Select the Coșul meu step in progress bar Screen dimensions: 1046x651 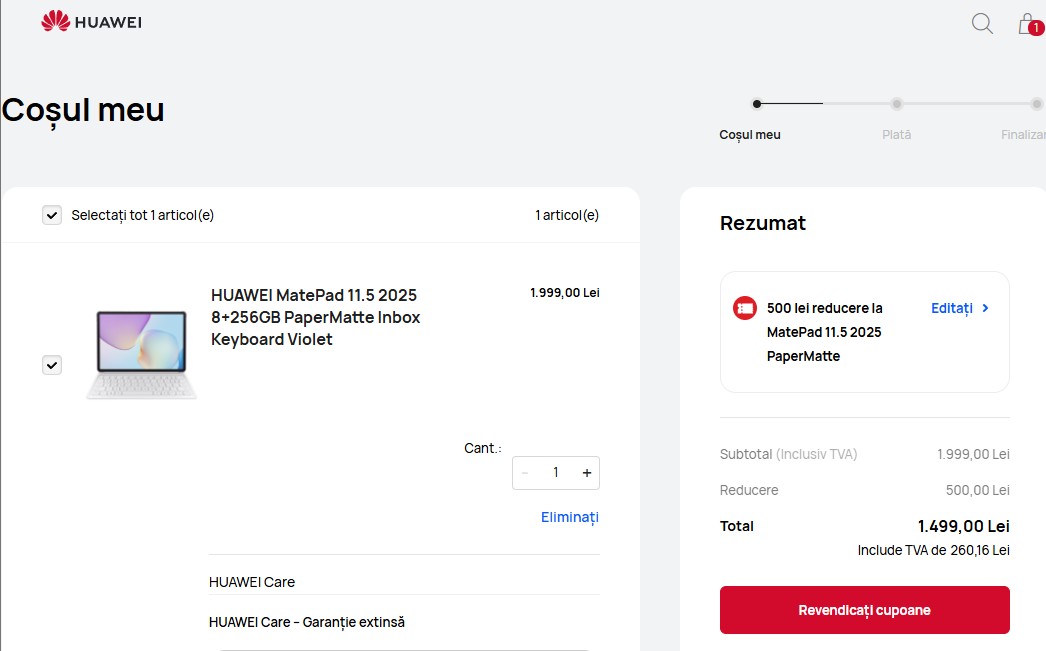(750, 135)
